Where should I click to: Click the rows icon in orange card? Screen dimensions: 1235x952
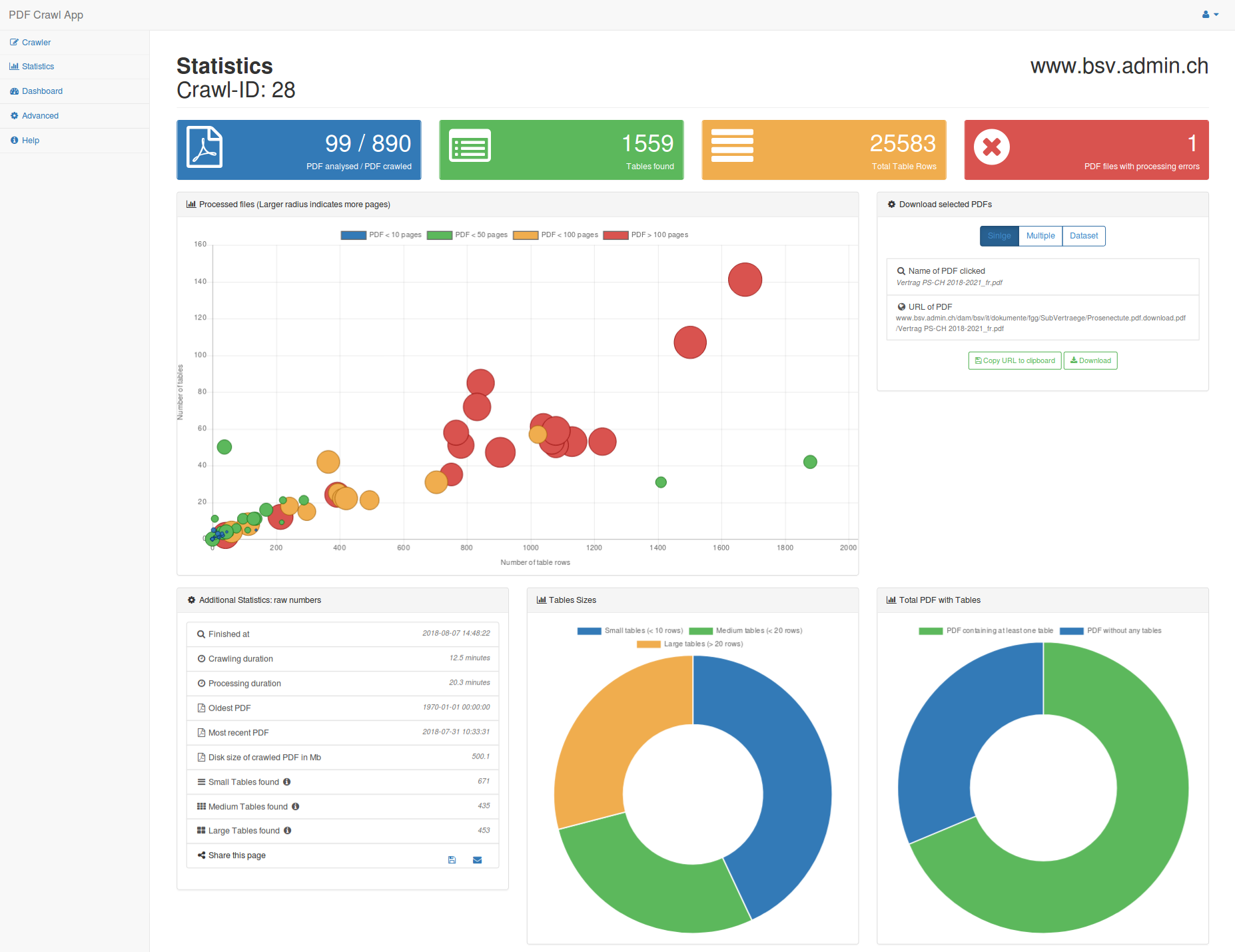tap(732, 145)
